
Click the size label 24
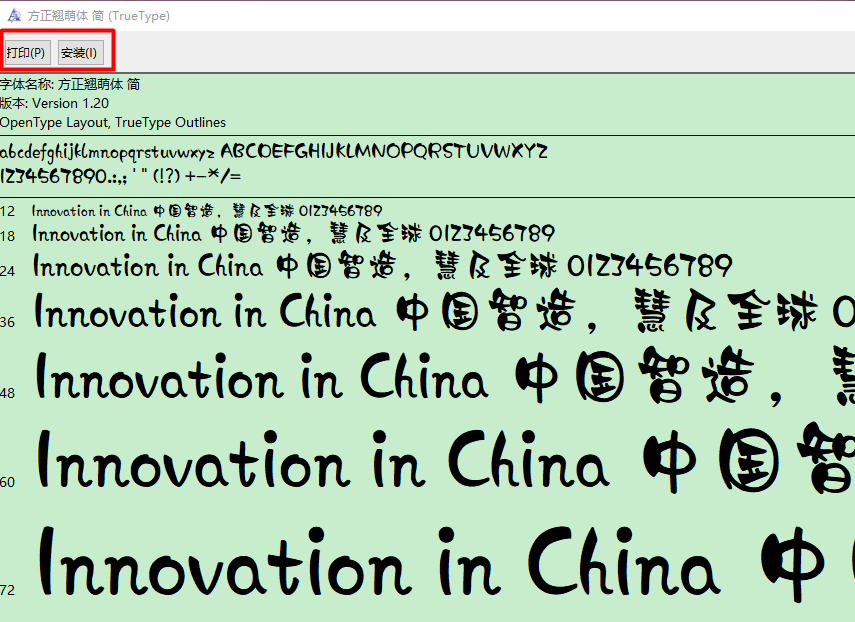click(x=8, y=270)
